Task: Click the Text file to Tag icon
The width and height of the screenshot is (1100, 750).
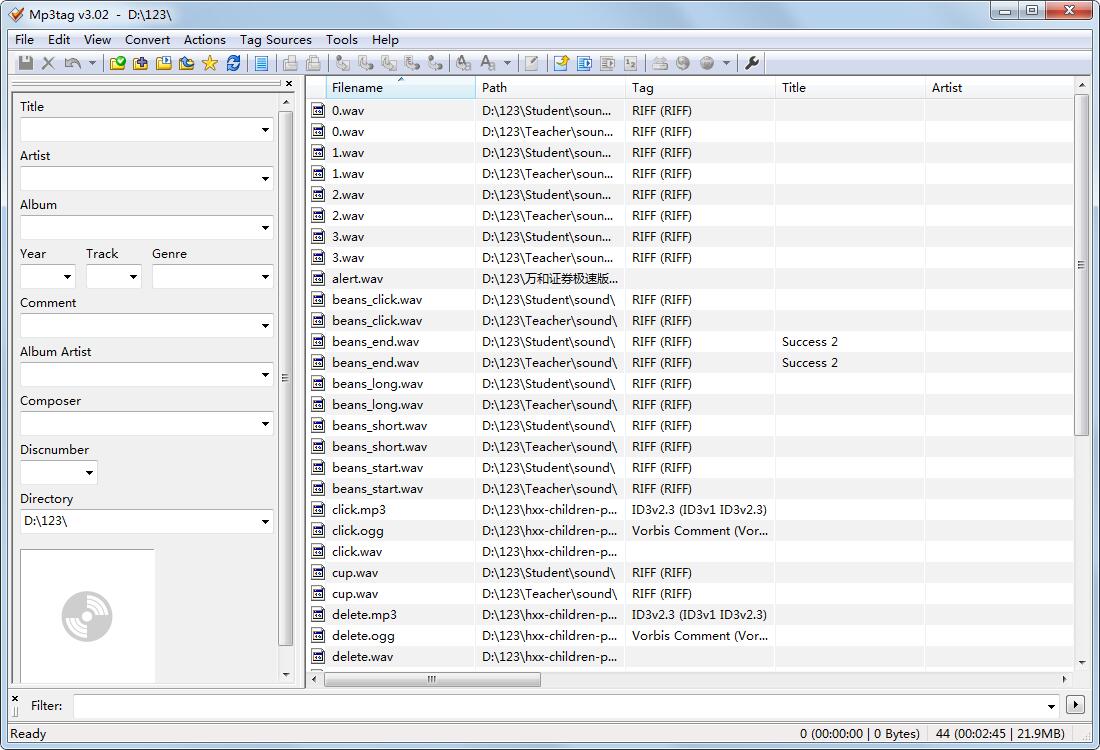Action: click(x=412, y=63)
